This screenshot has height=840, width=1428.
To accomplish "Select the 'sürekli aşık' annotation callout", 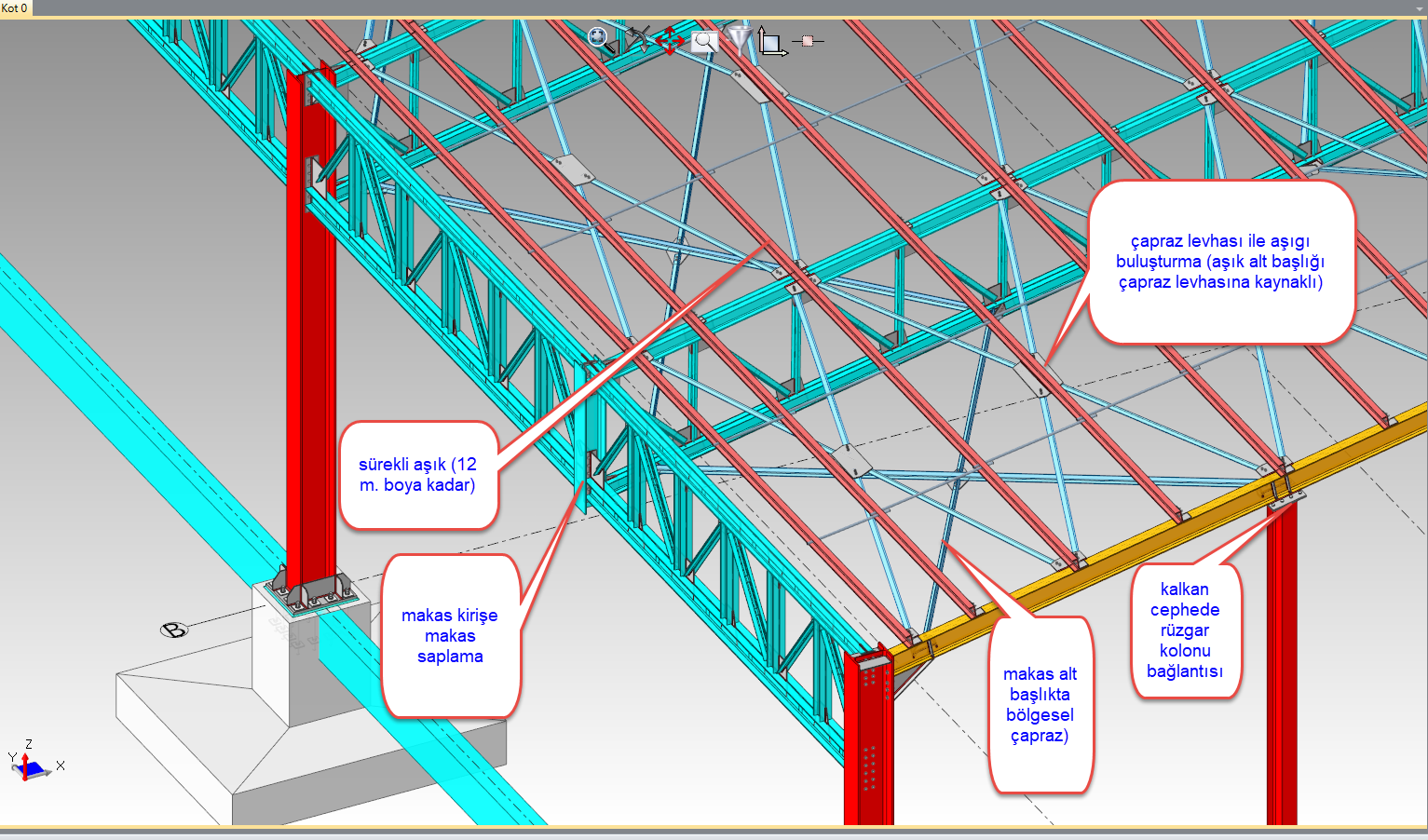I will pos(417,475).
